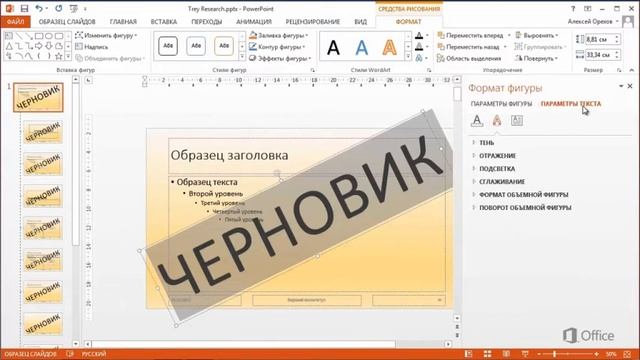Open the Контур фигуры dropdown

(x=278, y=47)
